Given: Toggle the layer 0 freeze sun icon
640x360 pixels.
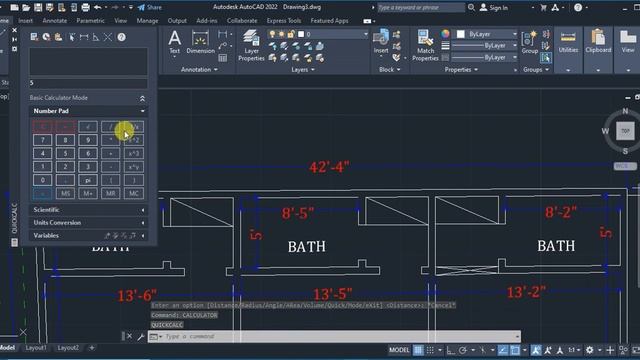Looking at the screenshot, I should coord(282,34).
